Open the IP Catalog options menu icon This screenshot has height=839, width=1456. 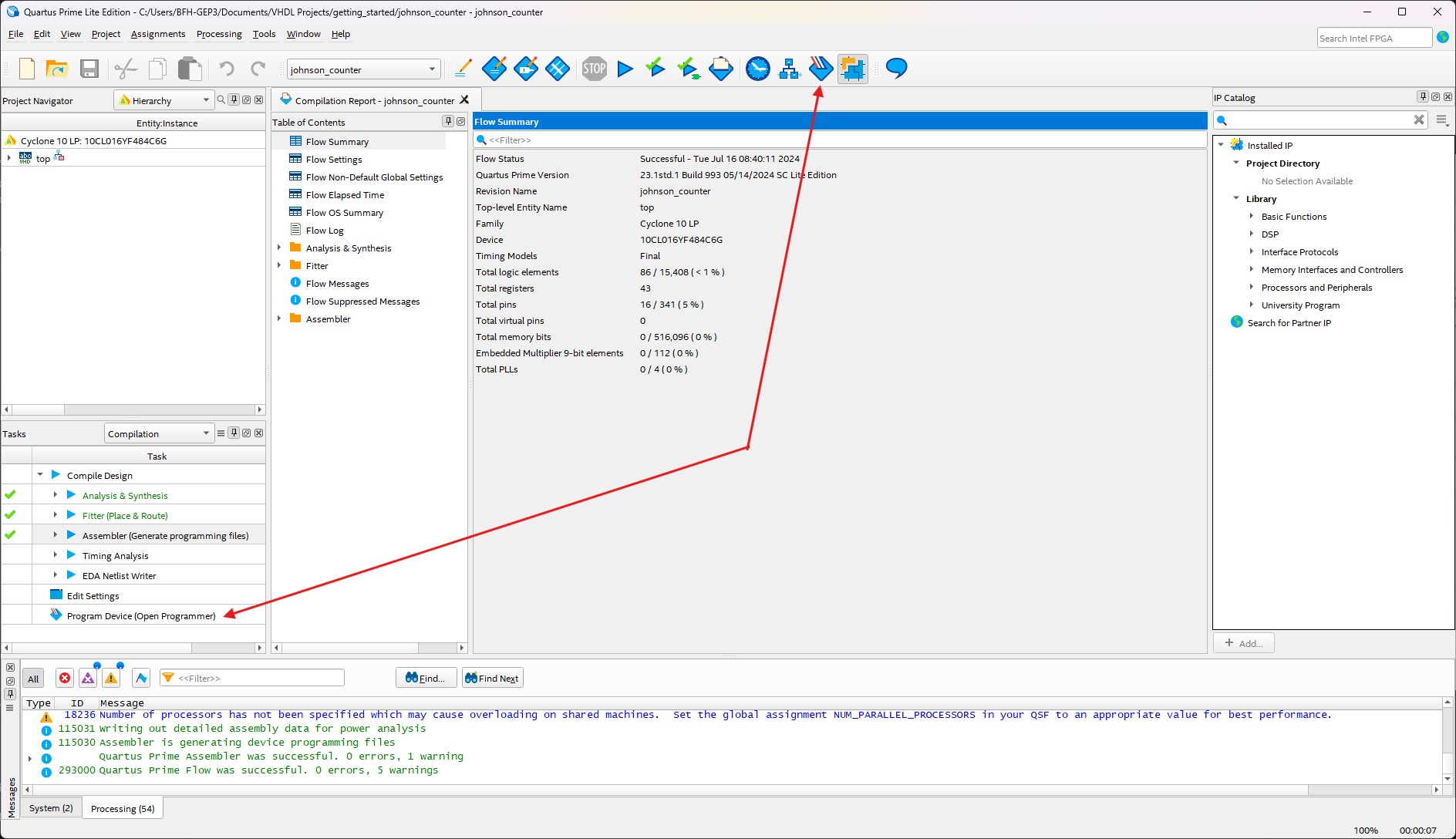coord(1442,120)
